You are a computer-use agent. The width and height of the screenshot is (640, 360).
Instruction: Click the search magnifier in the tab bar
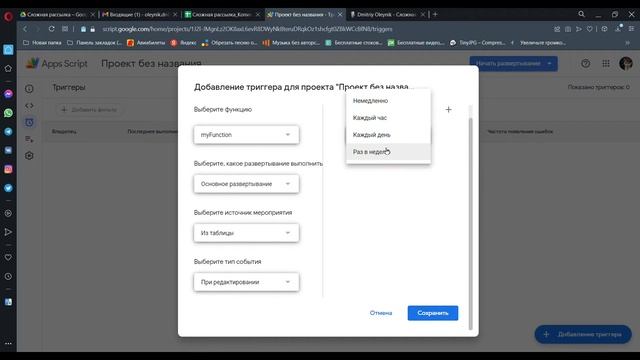[x=581, y=14]
